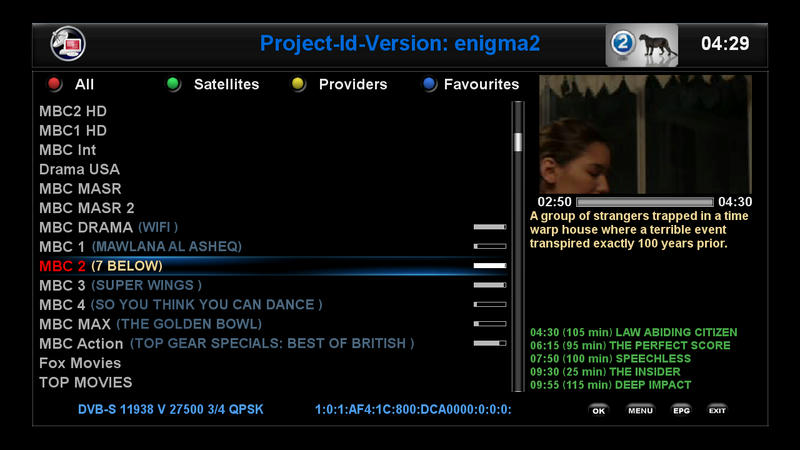This screenshot has height=450, width=800.
Task: Click the MBC 2 event progress bar
Action: point(490,266)
